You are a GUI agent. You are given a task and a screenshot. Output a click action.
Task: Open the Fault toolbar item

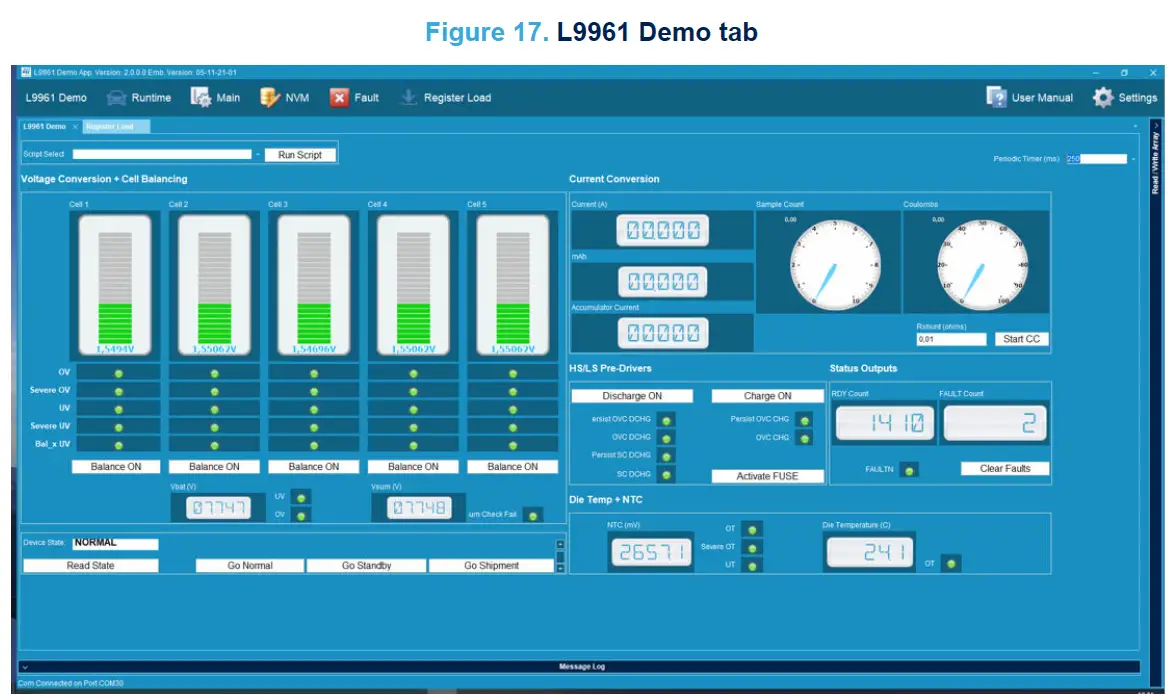pyautogui.click(x=355, y=97)
